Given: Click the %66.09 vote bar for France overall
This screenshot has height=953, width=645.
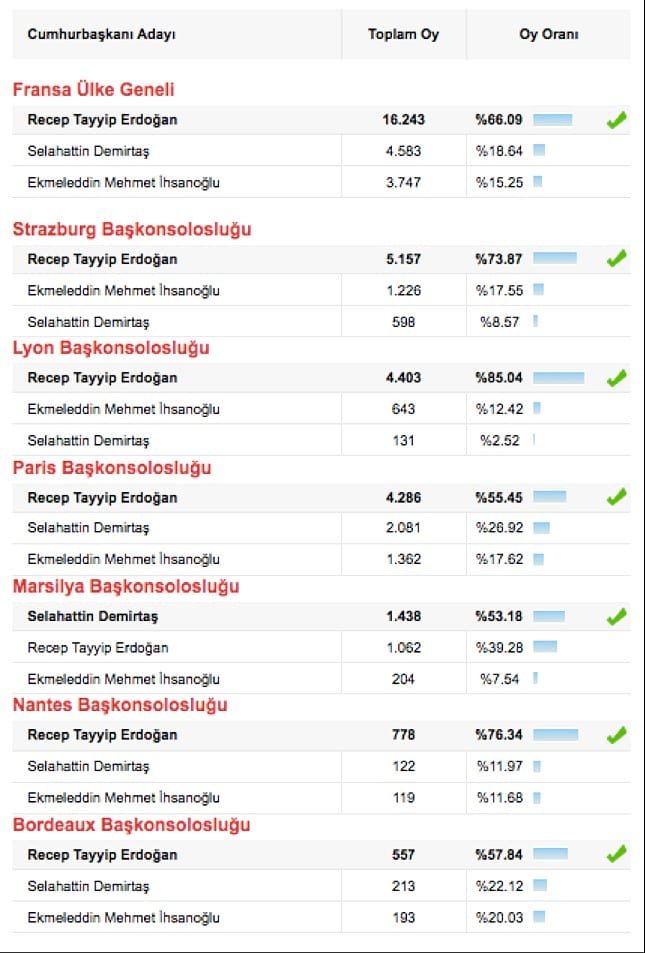Looking at the screenshot, I should point(552,120).
